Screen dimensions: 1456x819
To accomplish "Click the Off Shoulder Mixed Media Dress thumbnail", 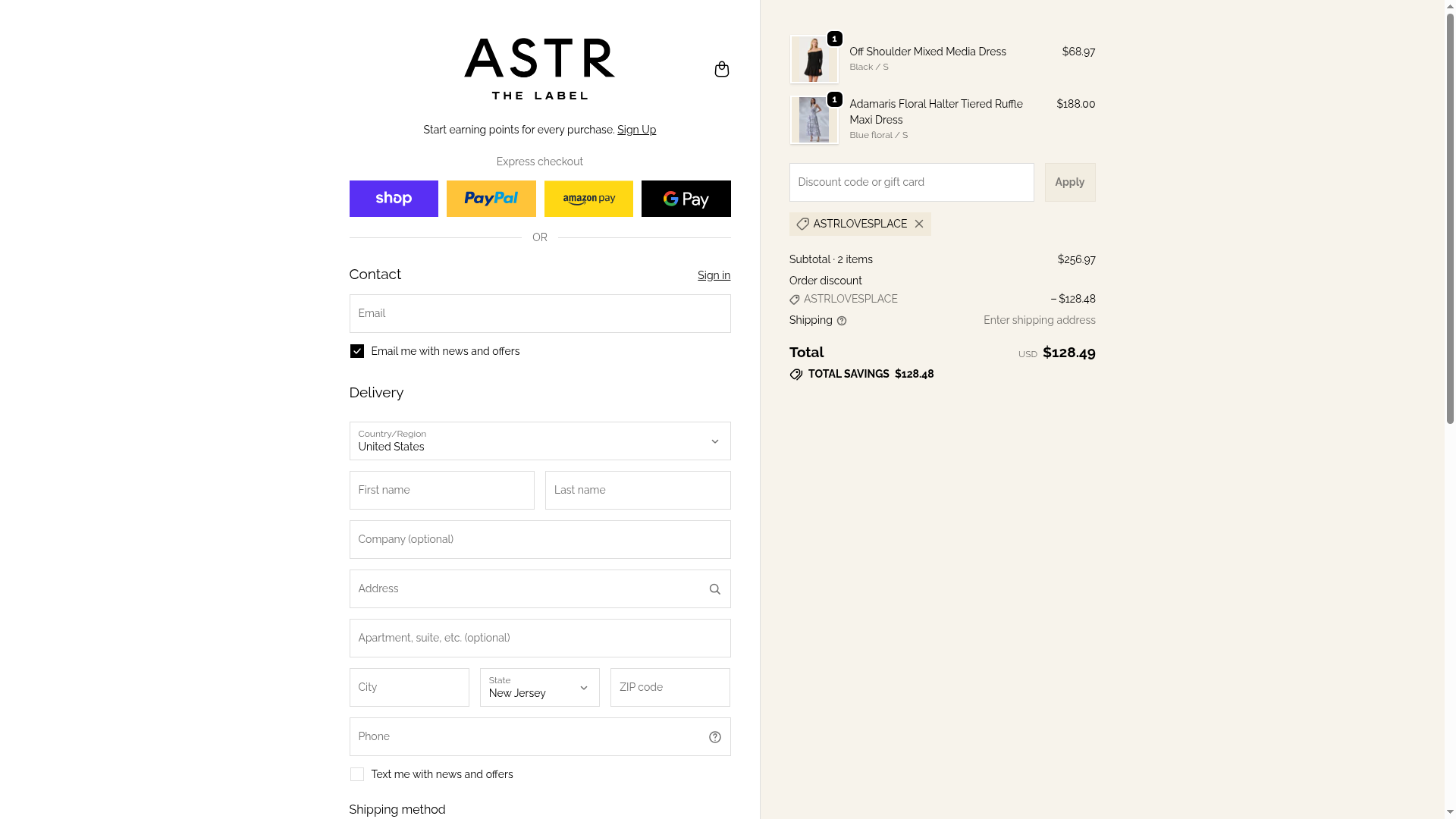I will 814,59.
